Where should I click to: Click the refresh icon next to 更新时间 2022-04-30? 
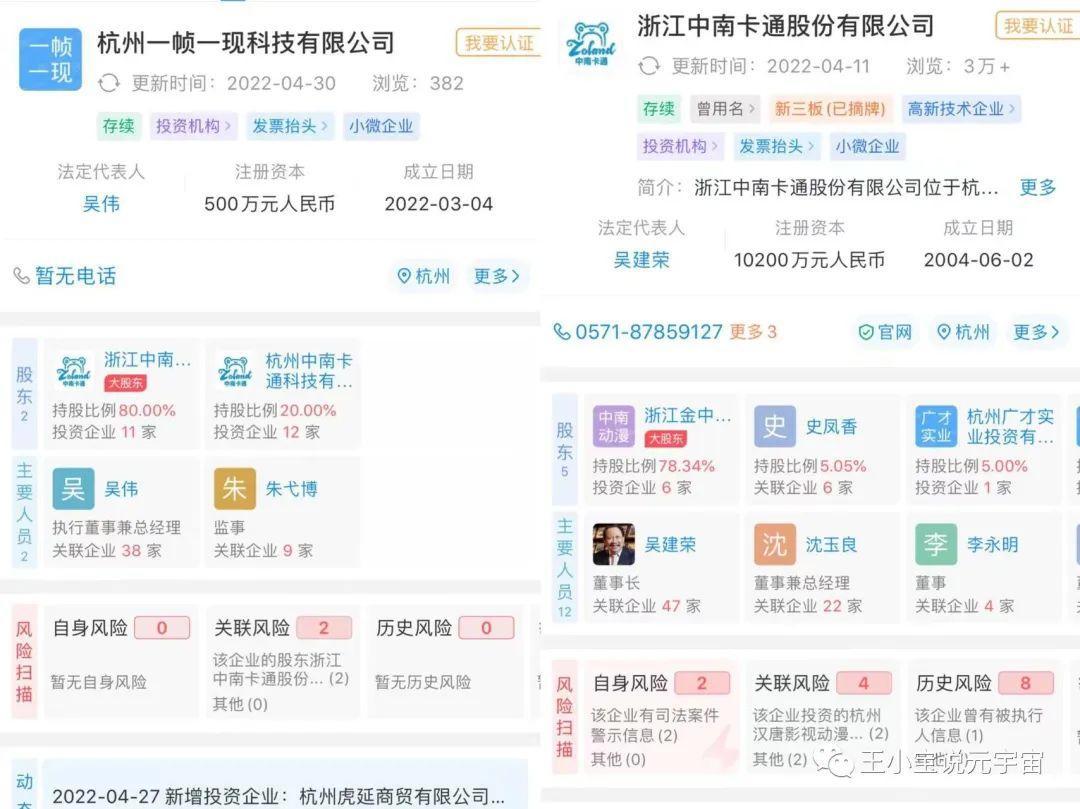pos(107,83)
